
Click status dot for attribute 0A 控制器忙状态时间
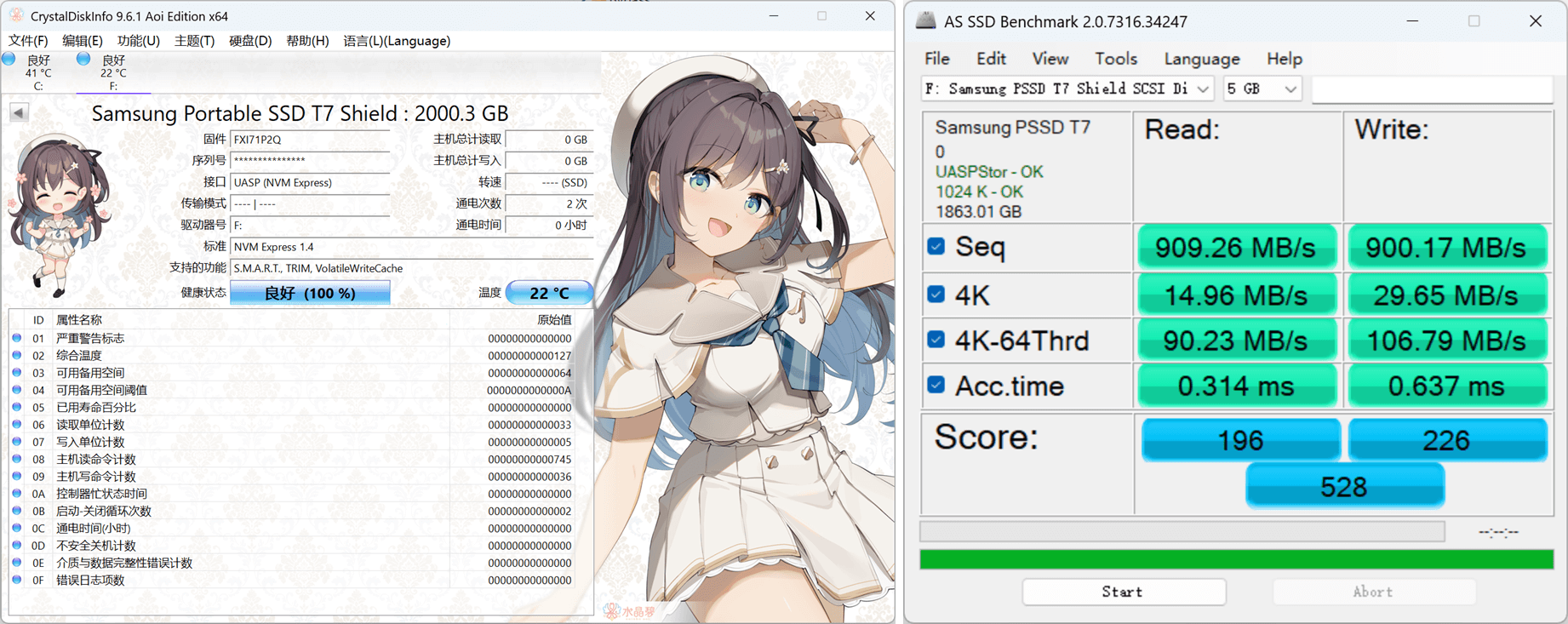pos(17,493)
